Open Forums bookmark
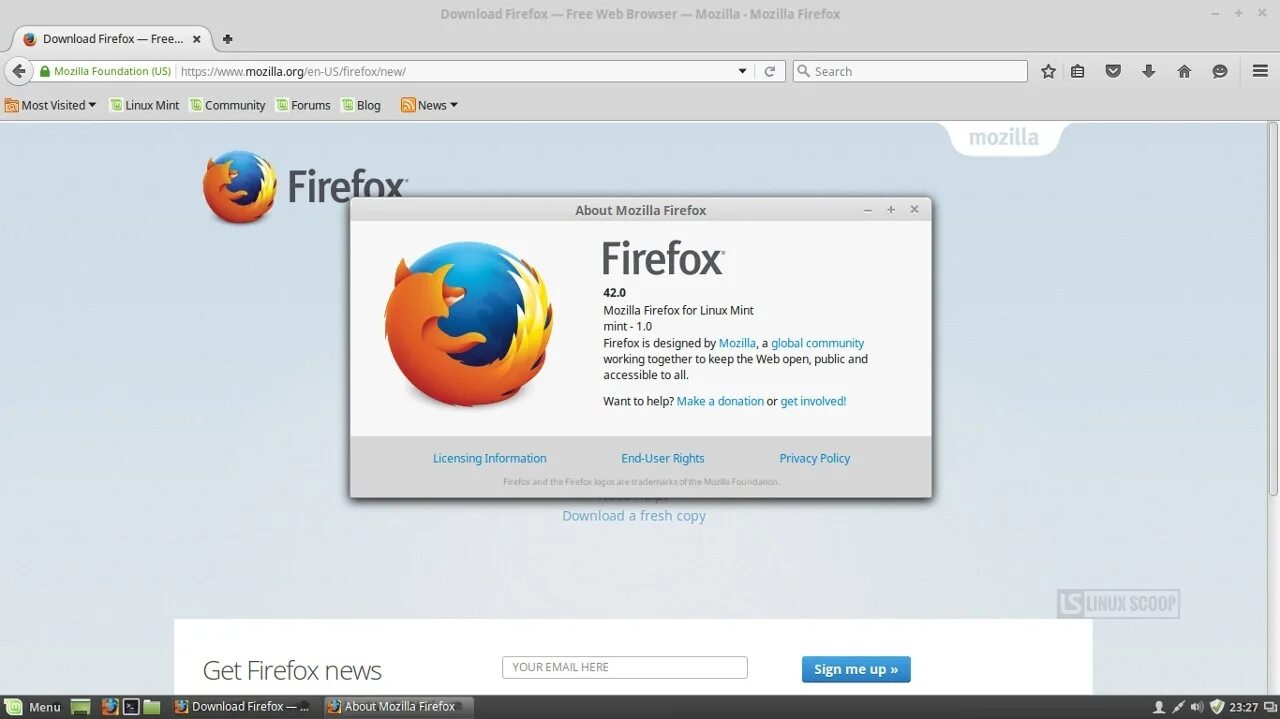 coord(303,105)
